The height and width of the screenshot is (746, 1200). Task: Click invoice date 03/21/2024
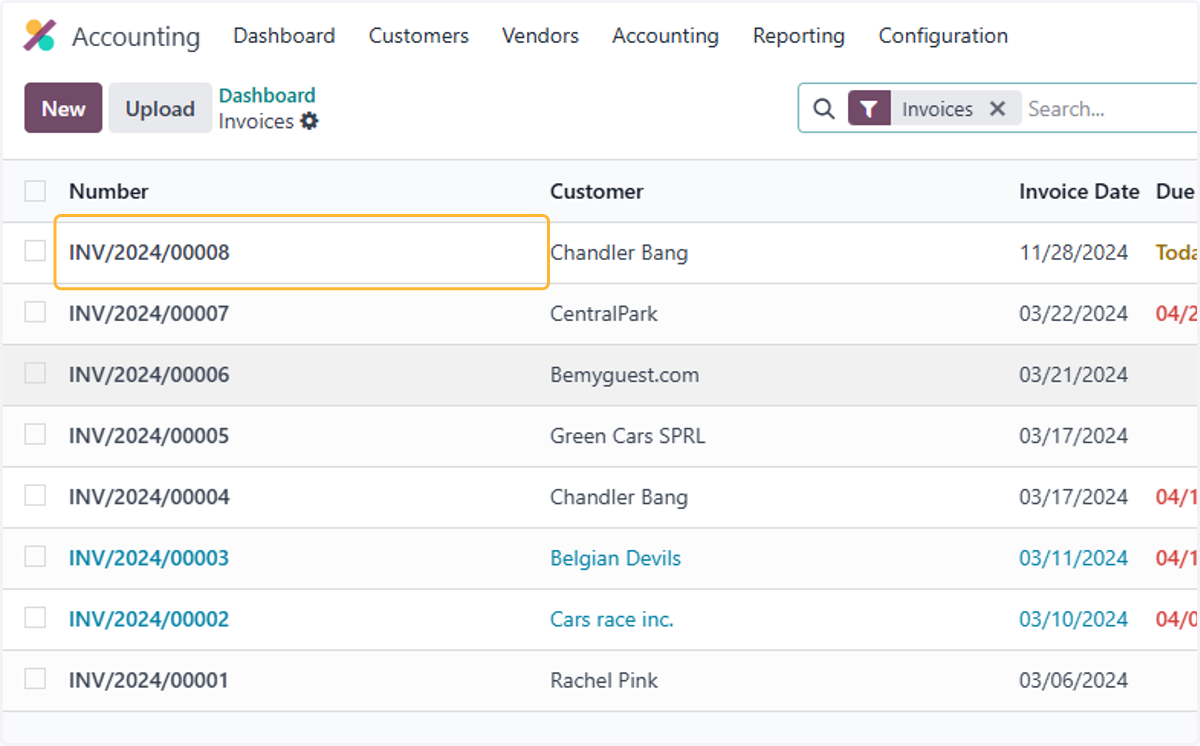(1074, 374)
